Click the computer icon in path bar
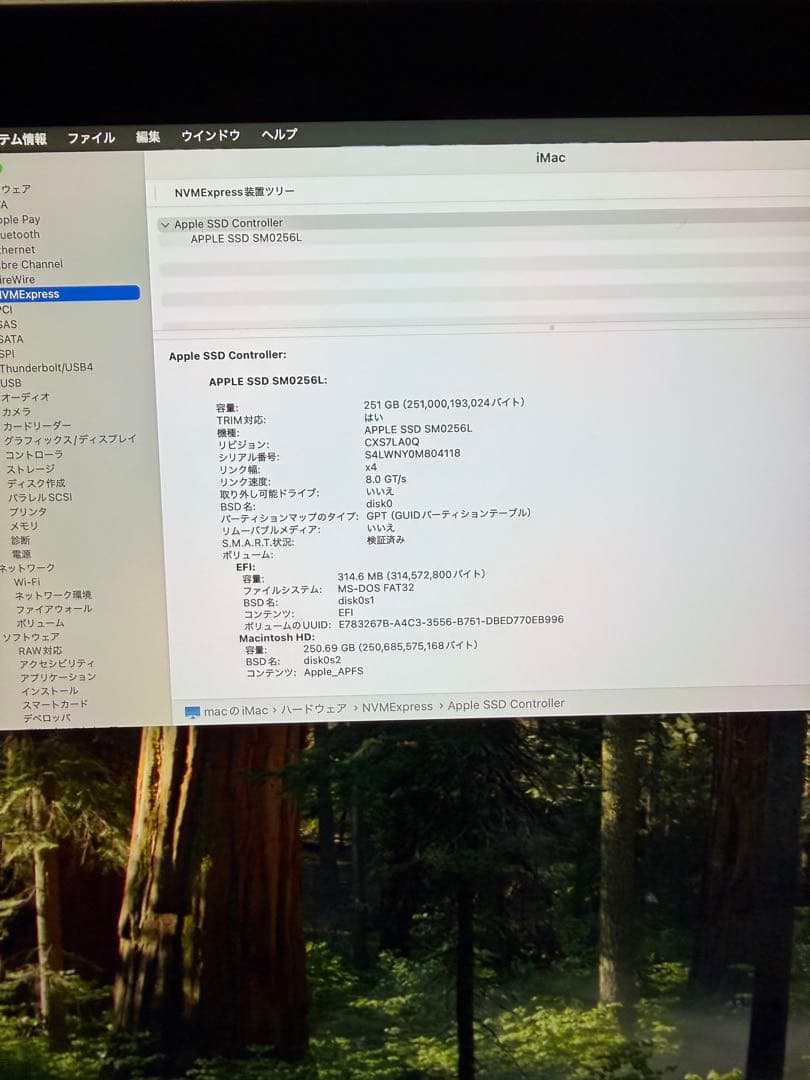This screenshot has width=810, height=1080. [192, 712]
